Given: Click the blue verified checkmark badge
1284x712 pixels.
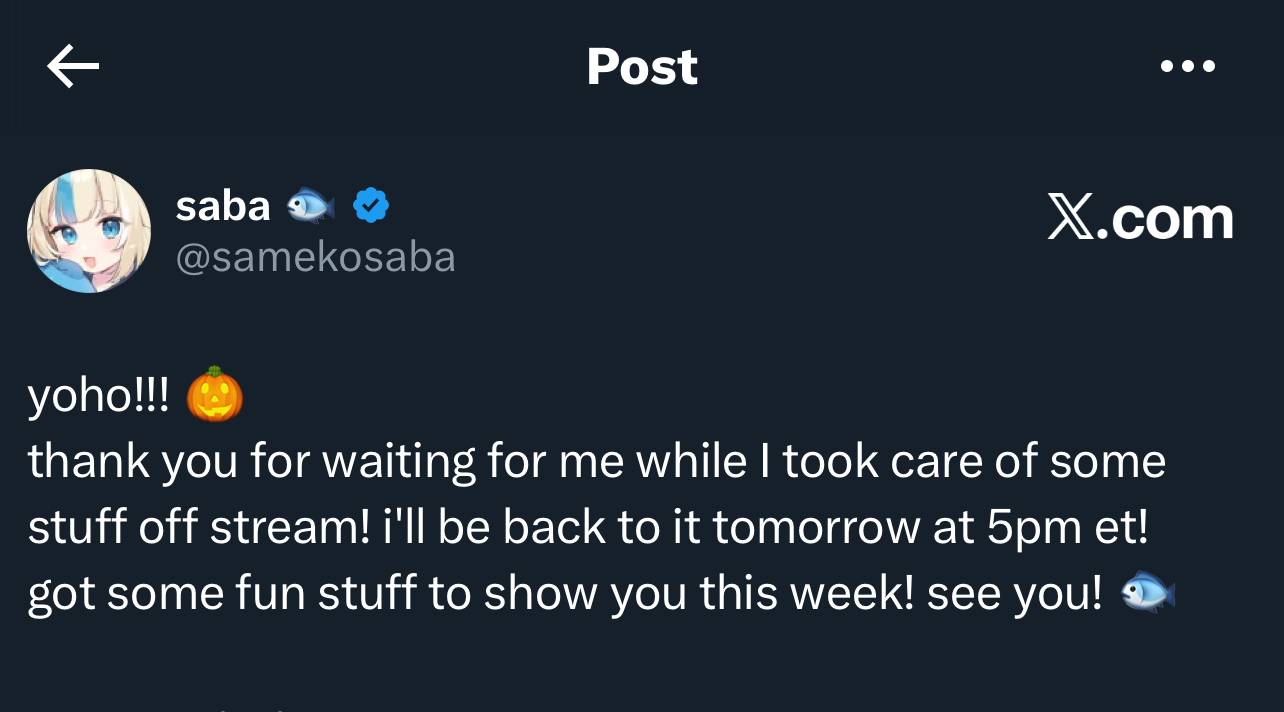Looking at the screenshot, I should (371, 206).
